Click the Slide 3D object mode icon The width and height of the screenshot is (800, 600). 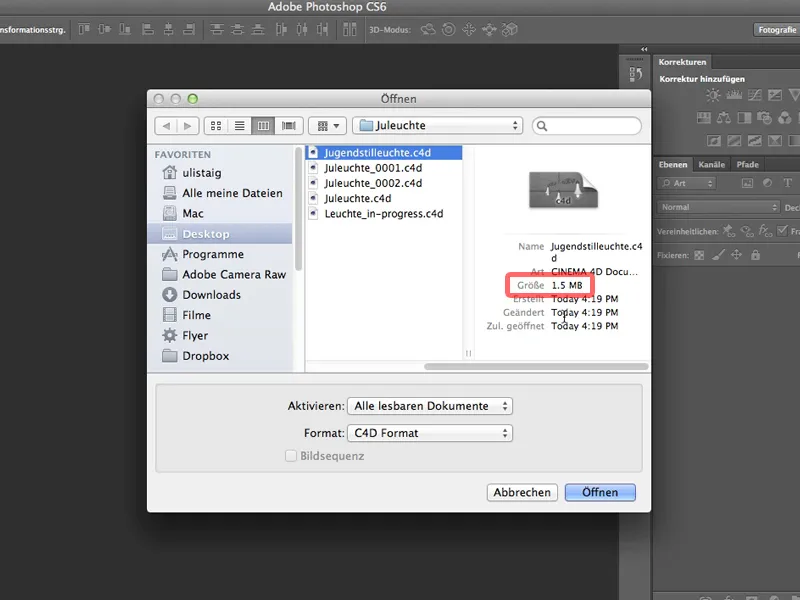pyautogui.click(x=489, y=30)
